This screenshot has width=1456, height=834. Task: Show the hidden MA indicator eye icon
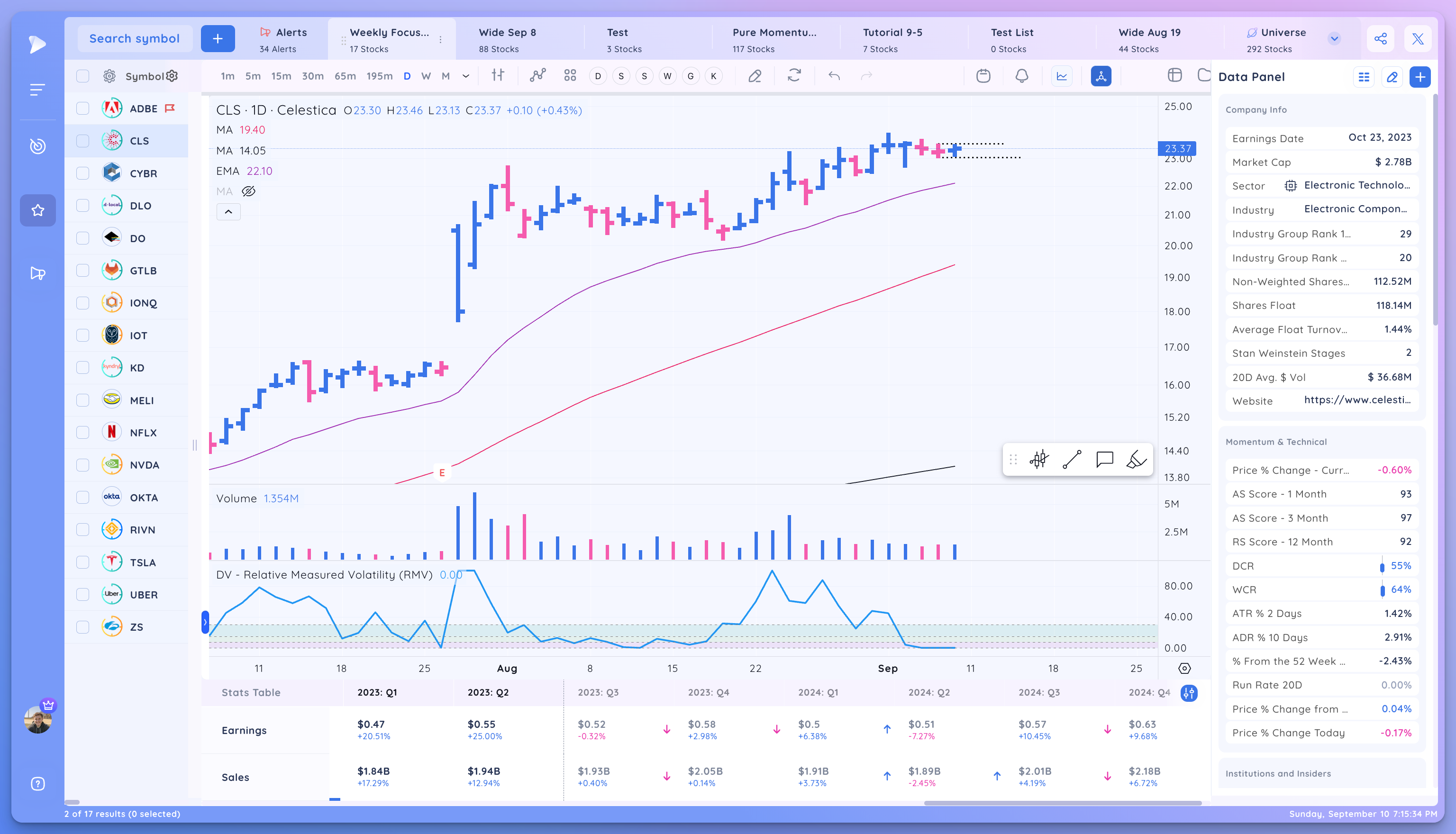coord(248,191)
